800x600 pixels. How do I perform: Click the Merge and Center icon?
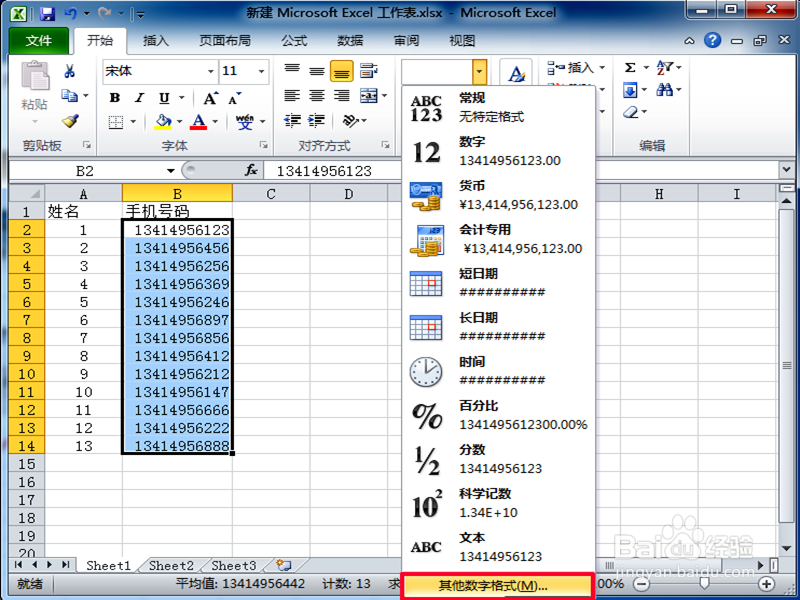coord(369,95)
